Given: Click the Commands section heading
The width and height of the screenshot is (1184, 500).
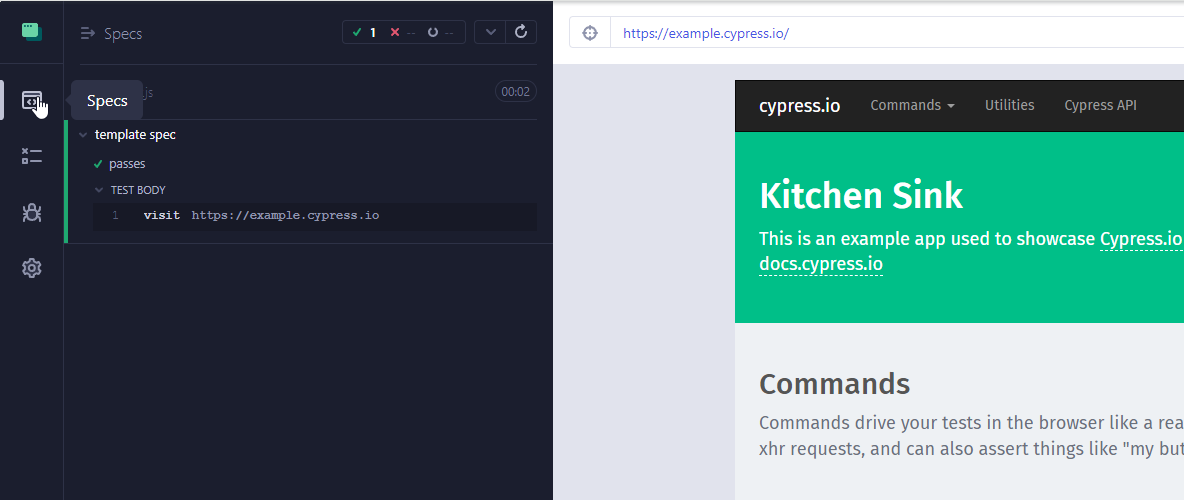Looking at the screenshot, I should click(834, 384).
